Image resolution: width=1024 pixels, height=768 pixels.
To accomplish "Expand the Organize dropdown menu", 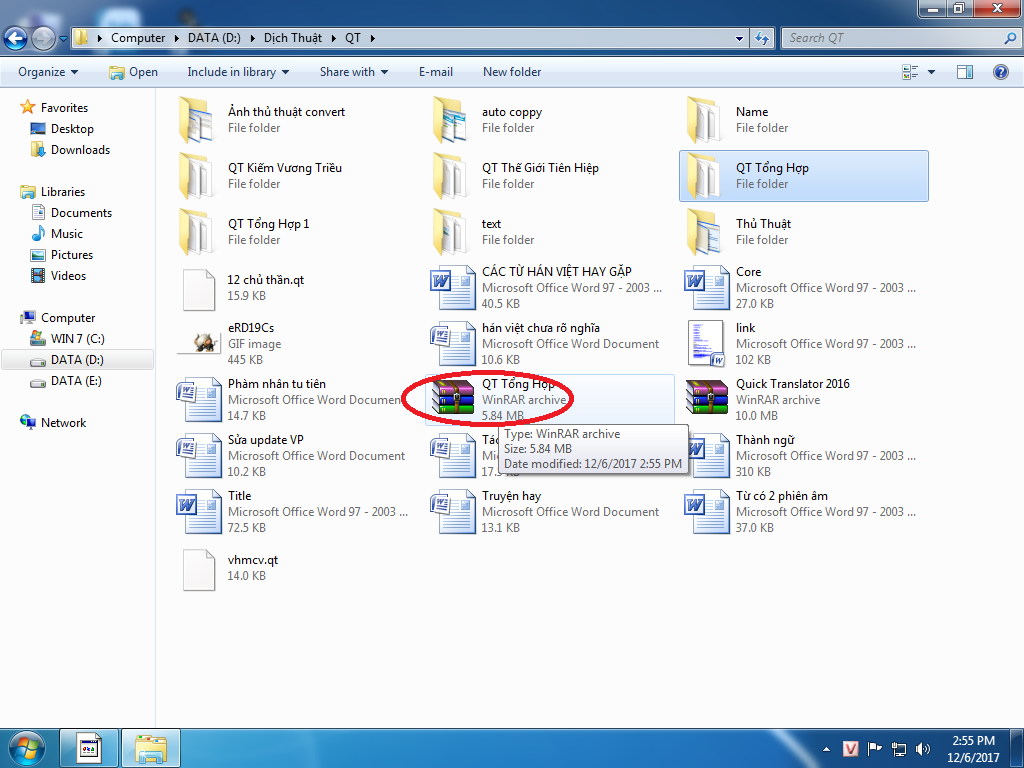I will [48, 72].
